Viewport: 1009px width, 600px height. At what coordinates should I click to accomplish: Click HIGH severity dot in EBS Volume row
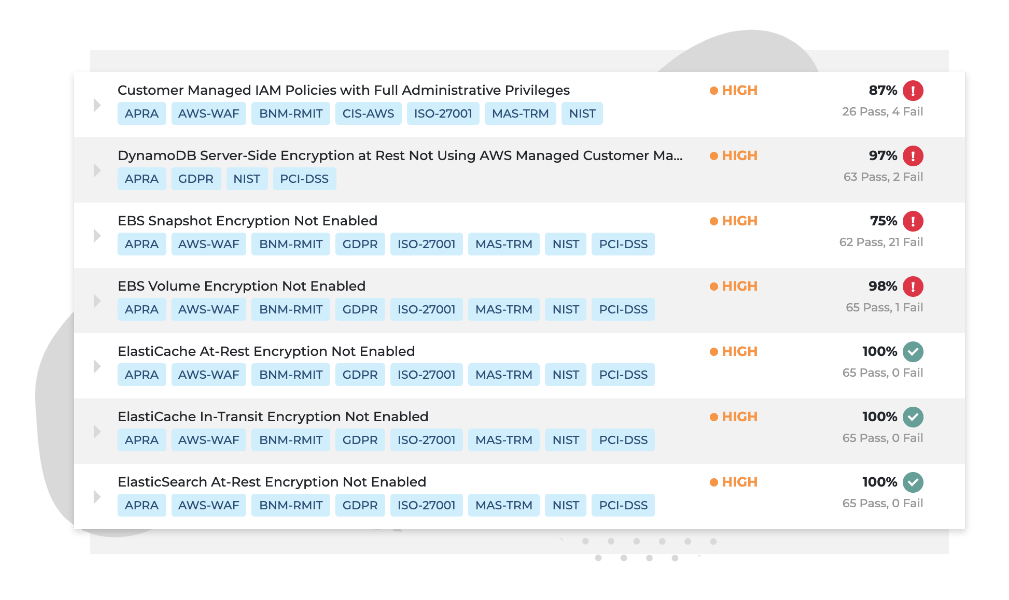coord(714,286)
